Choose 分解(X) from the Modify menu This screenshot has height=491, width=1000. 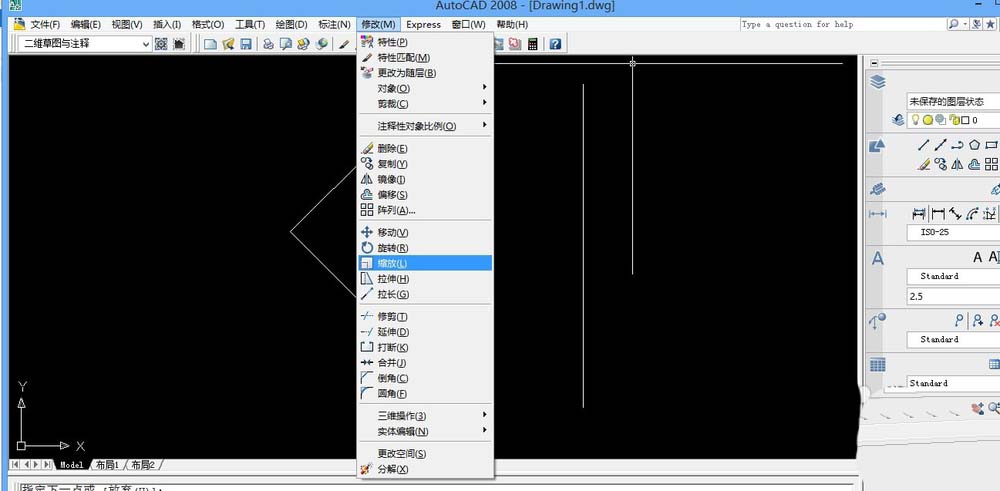(x=425, y=469)
